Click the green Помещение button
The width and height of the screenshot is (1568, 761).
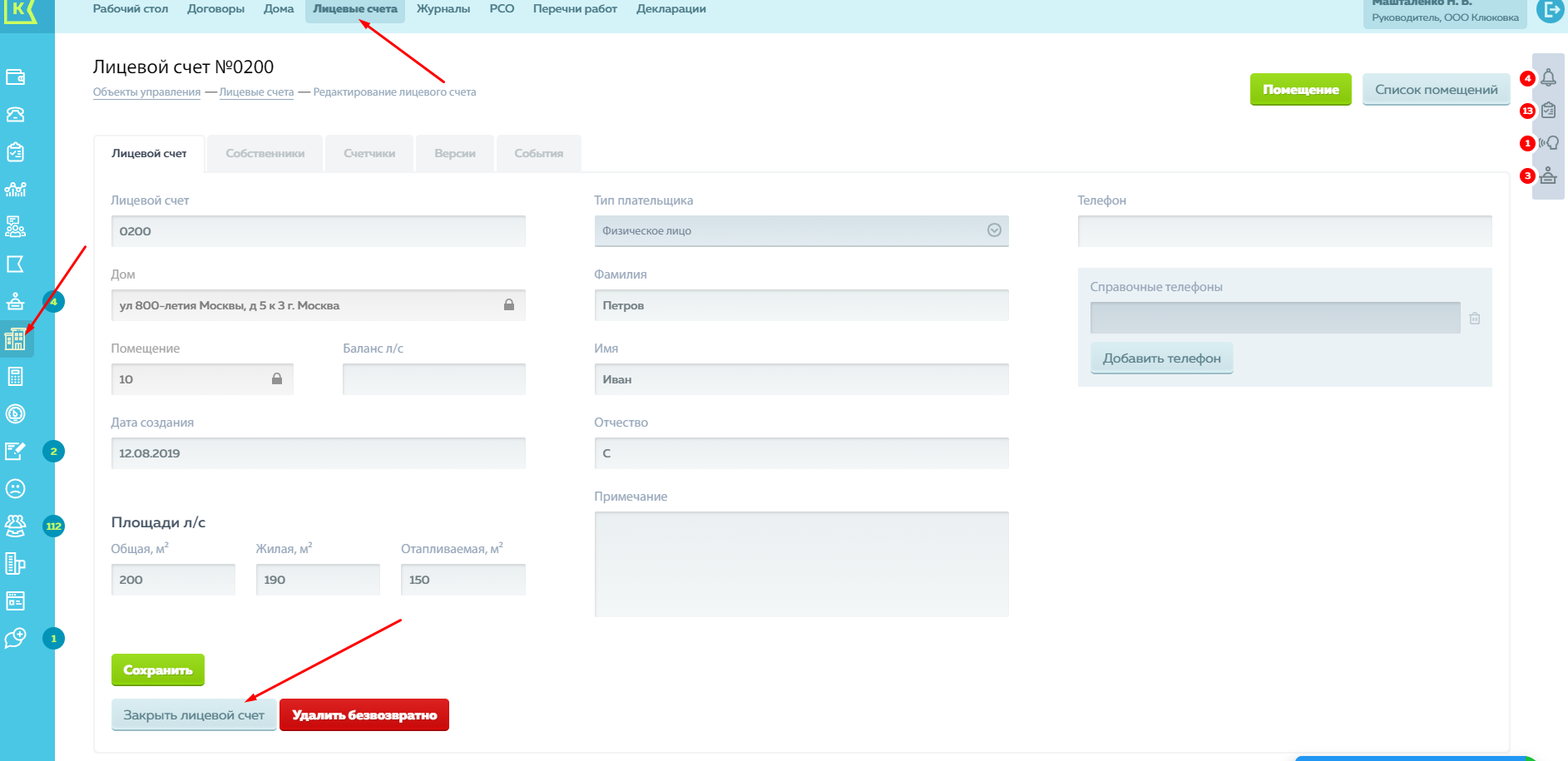point(1301,90)
